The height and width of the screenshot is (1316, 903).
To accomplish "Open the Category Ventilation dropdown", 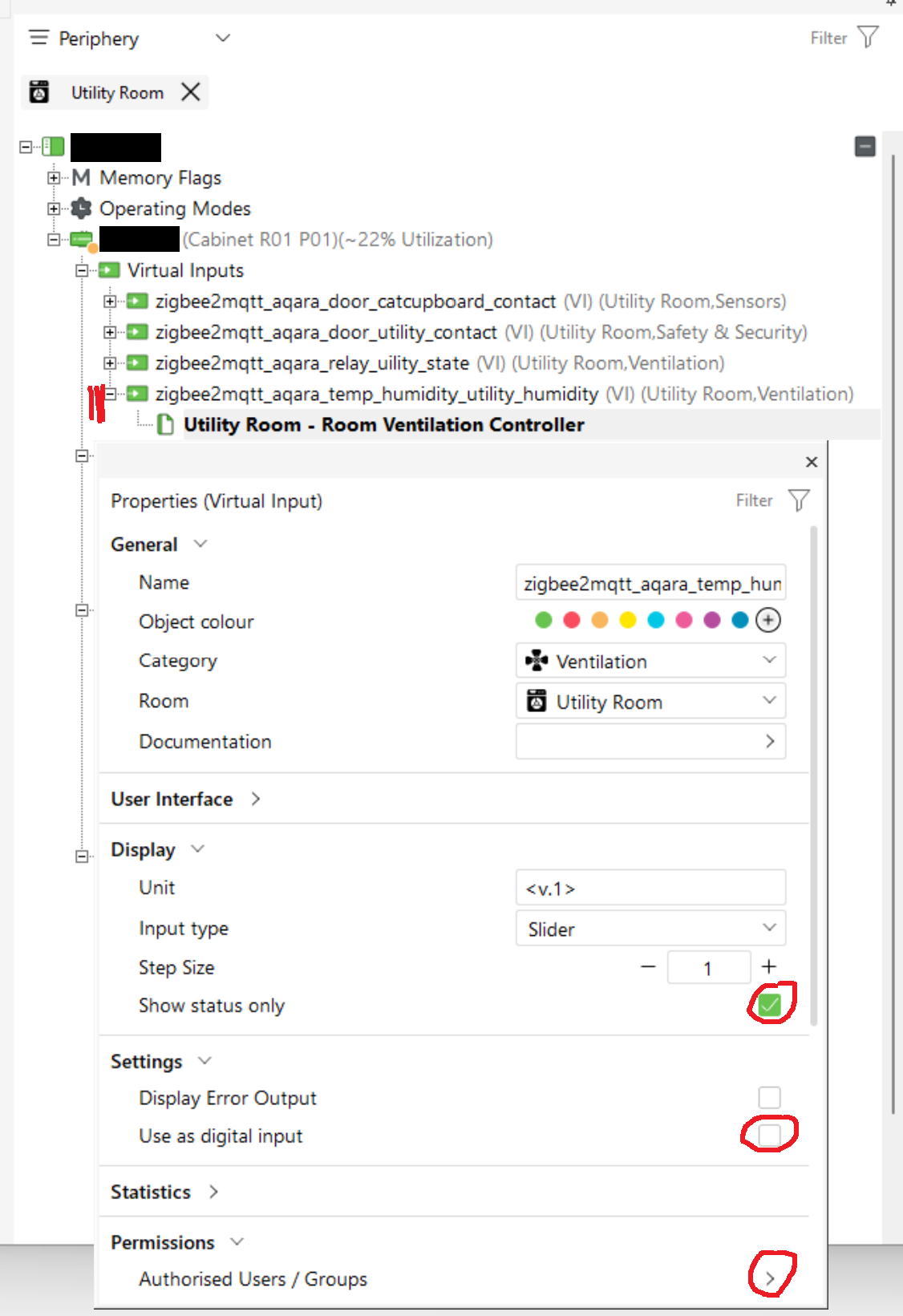I will 650,661.
